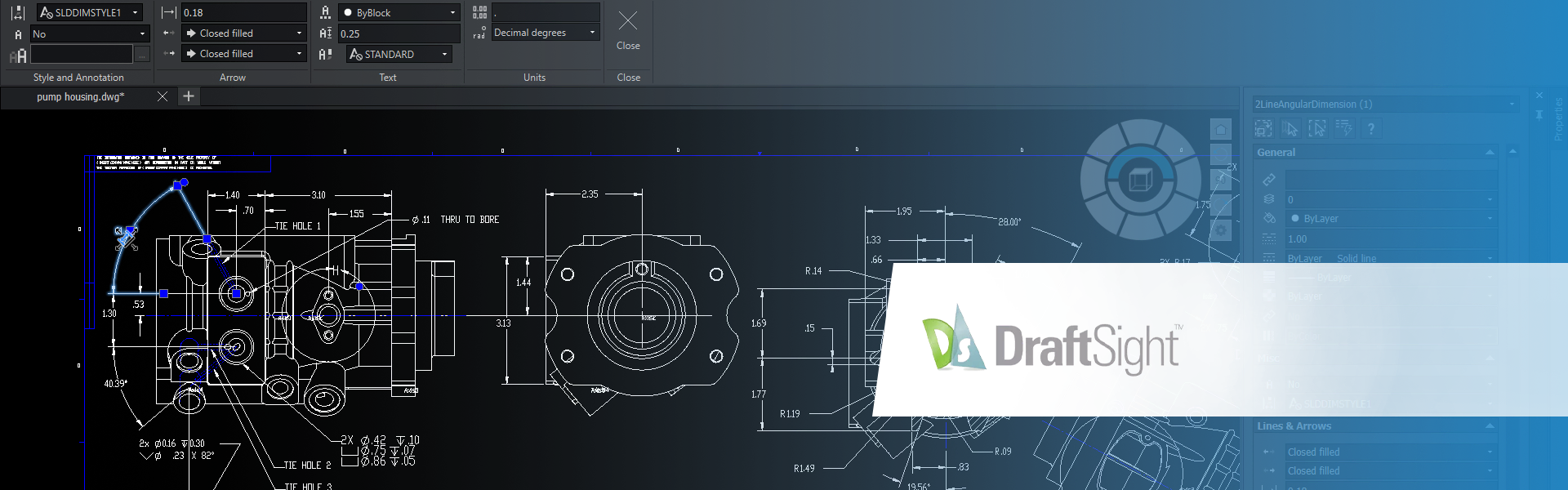Click the 0.18 arrow size field
This screenshot has height=490, width=1568.
point(243,12)
